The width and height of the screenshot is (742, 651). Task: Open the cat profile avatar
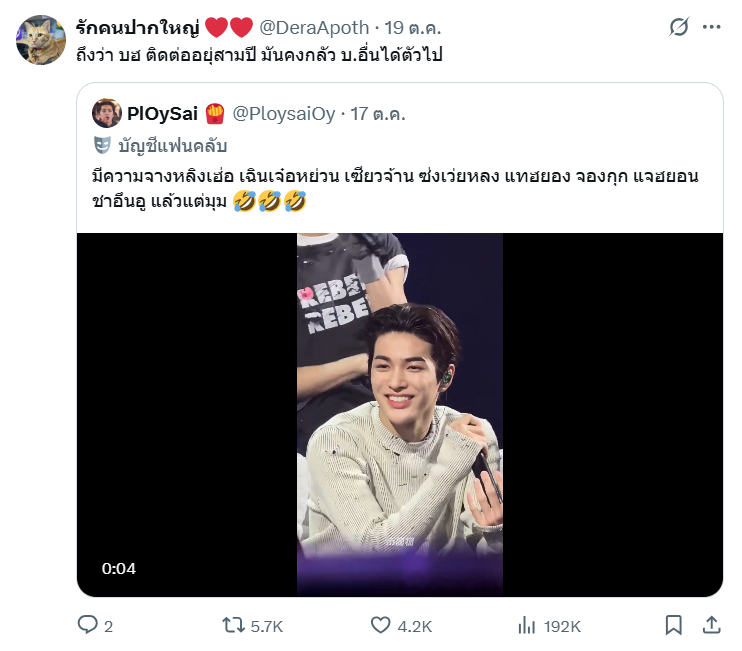[41, 40]
